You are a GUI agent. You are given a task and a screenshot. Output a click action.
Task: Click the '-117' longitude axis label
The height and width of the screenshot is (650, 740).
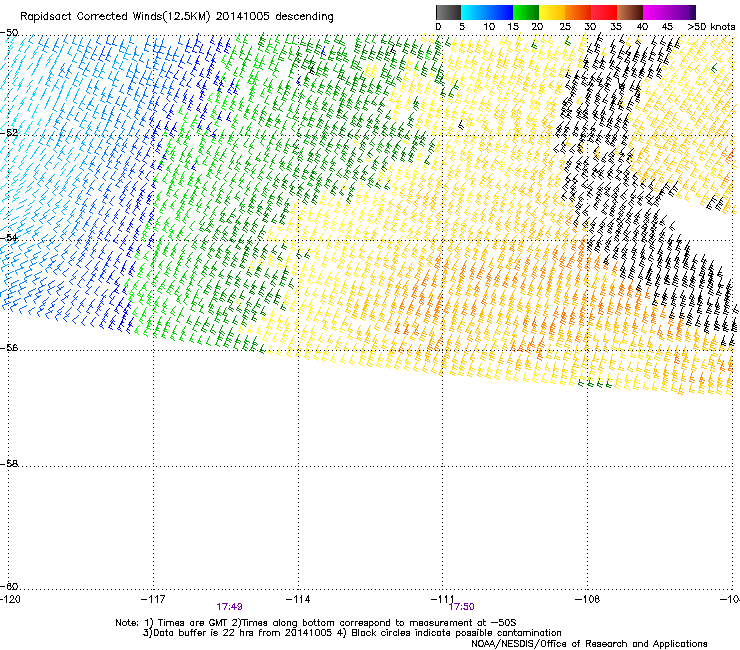153,599
